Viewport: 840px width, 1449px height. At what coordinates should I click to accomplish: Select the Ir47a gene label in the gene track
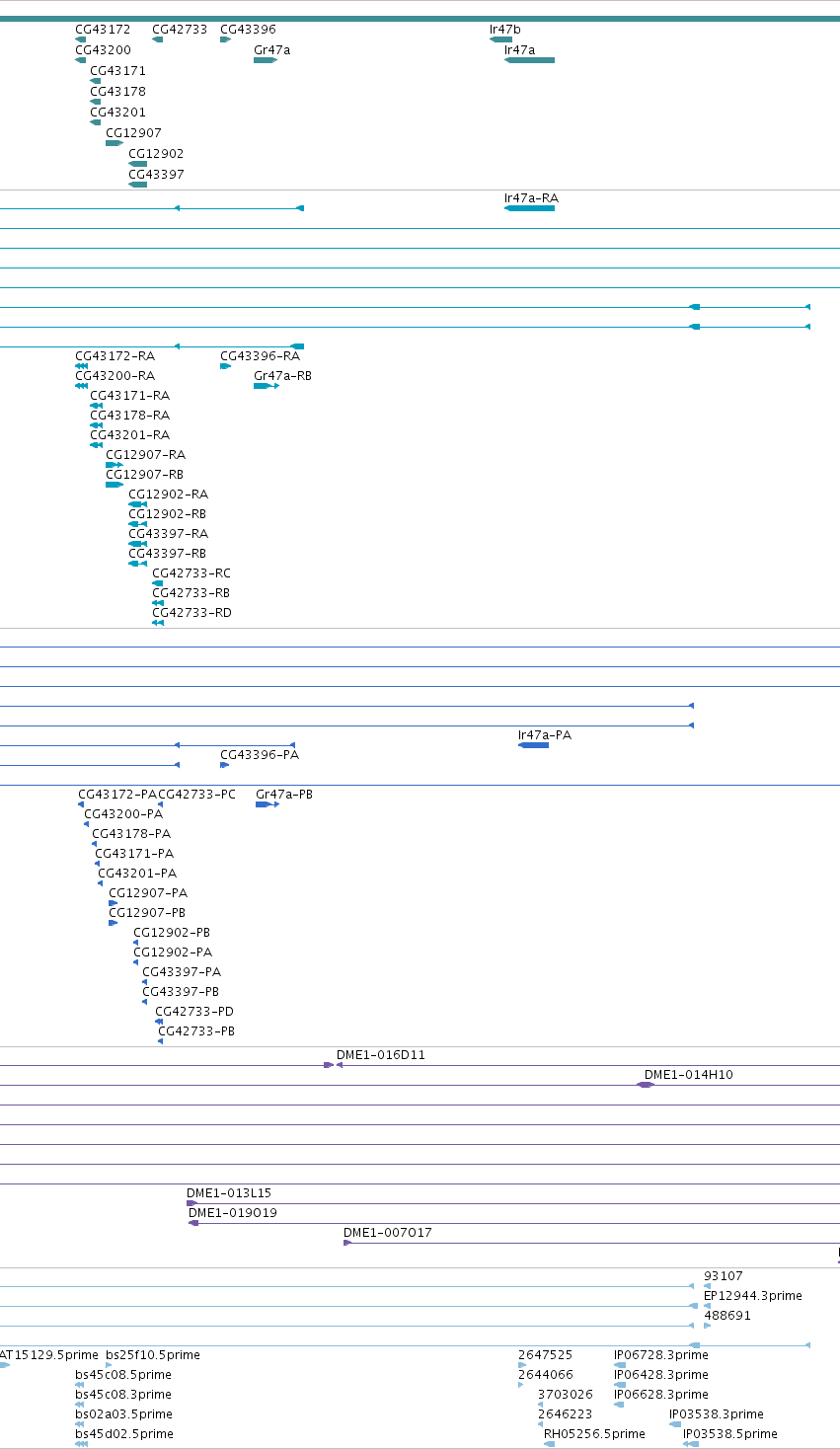click(x=520, y=50)
